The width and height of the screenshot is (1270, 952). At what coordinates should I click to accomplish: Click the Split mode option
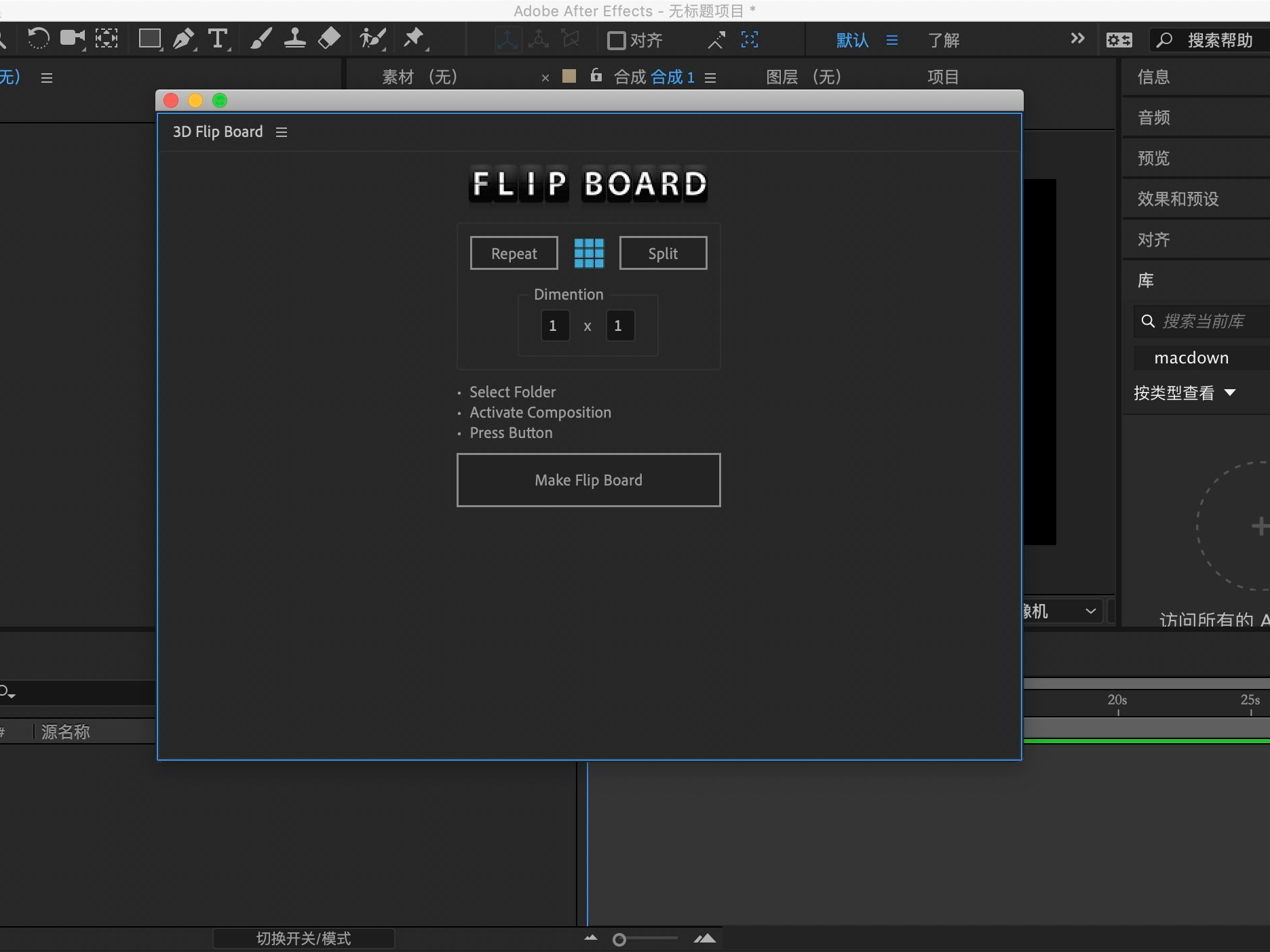click(x=663, y=253)
